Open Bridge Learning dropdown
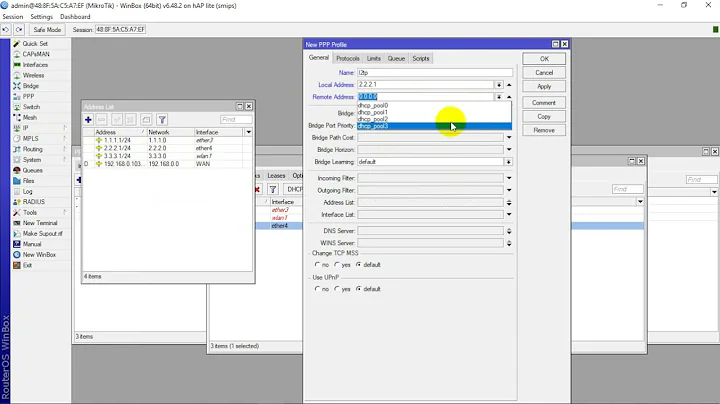Image resolution: width=720 pixels, height=404 pixels. point(508,162)
